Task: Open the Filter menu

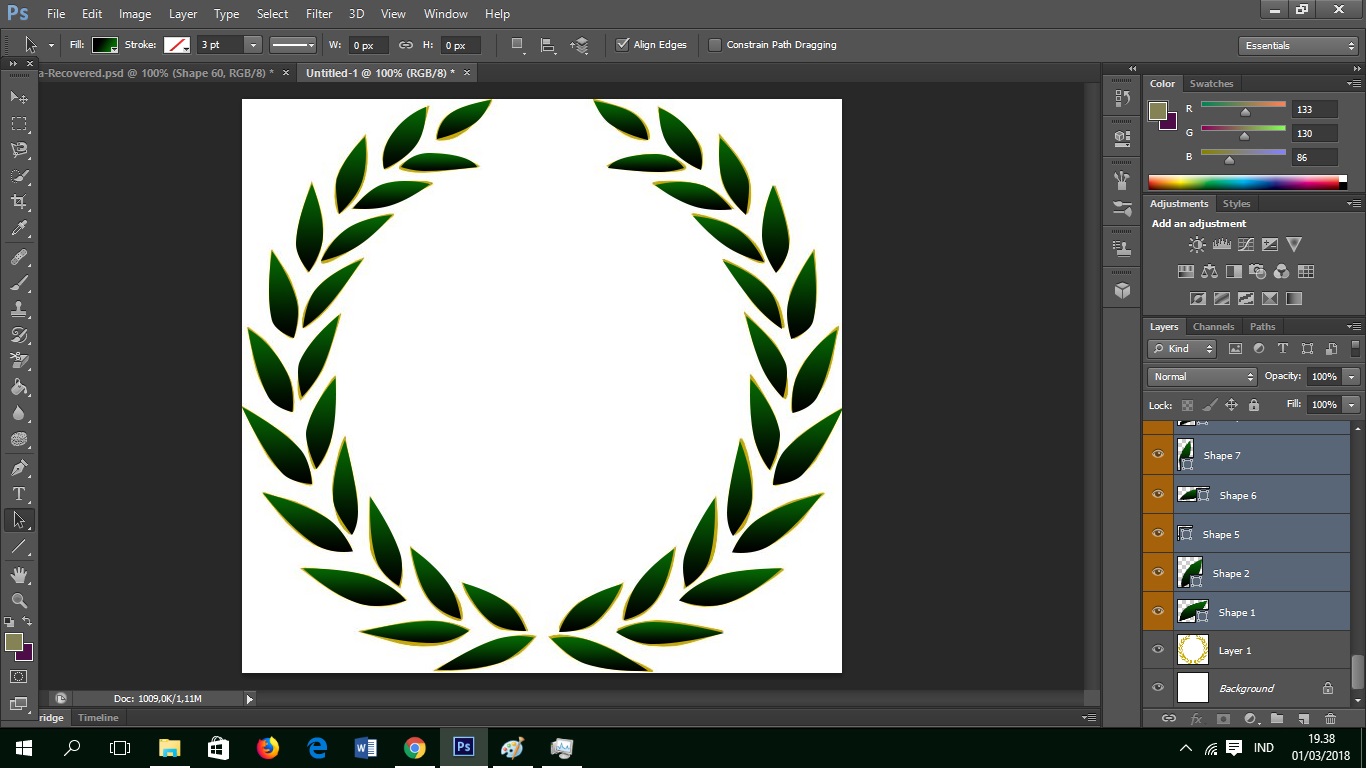Action: pyautogui.click(x=319, y=14)
